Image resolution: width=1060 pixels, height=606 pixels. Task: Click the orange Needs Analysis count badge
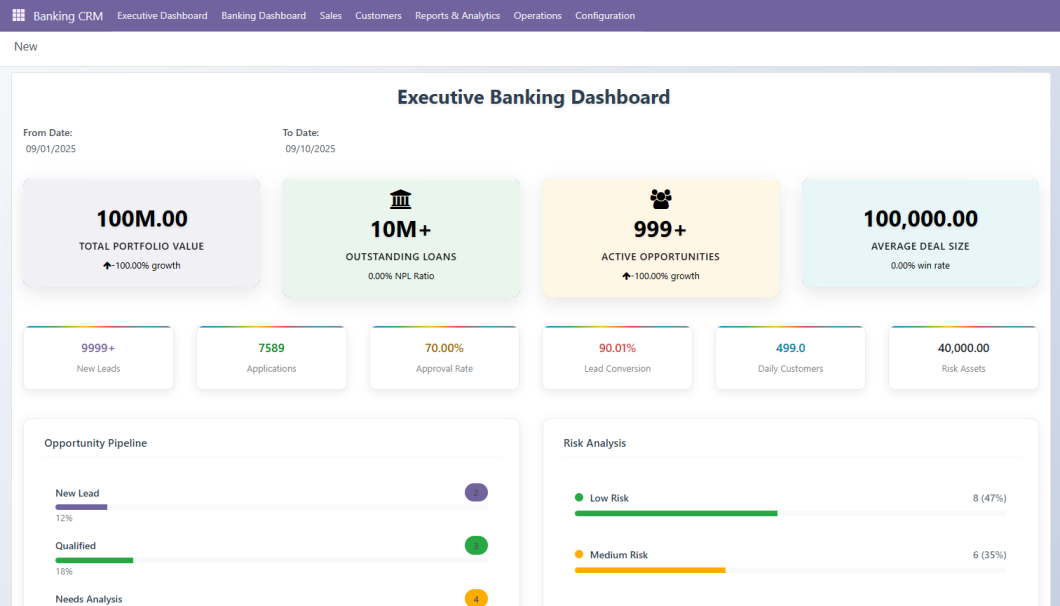point(476,598)
